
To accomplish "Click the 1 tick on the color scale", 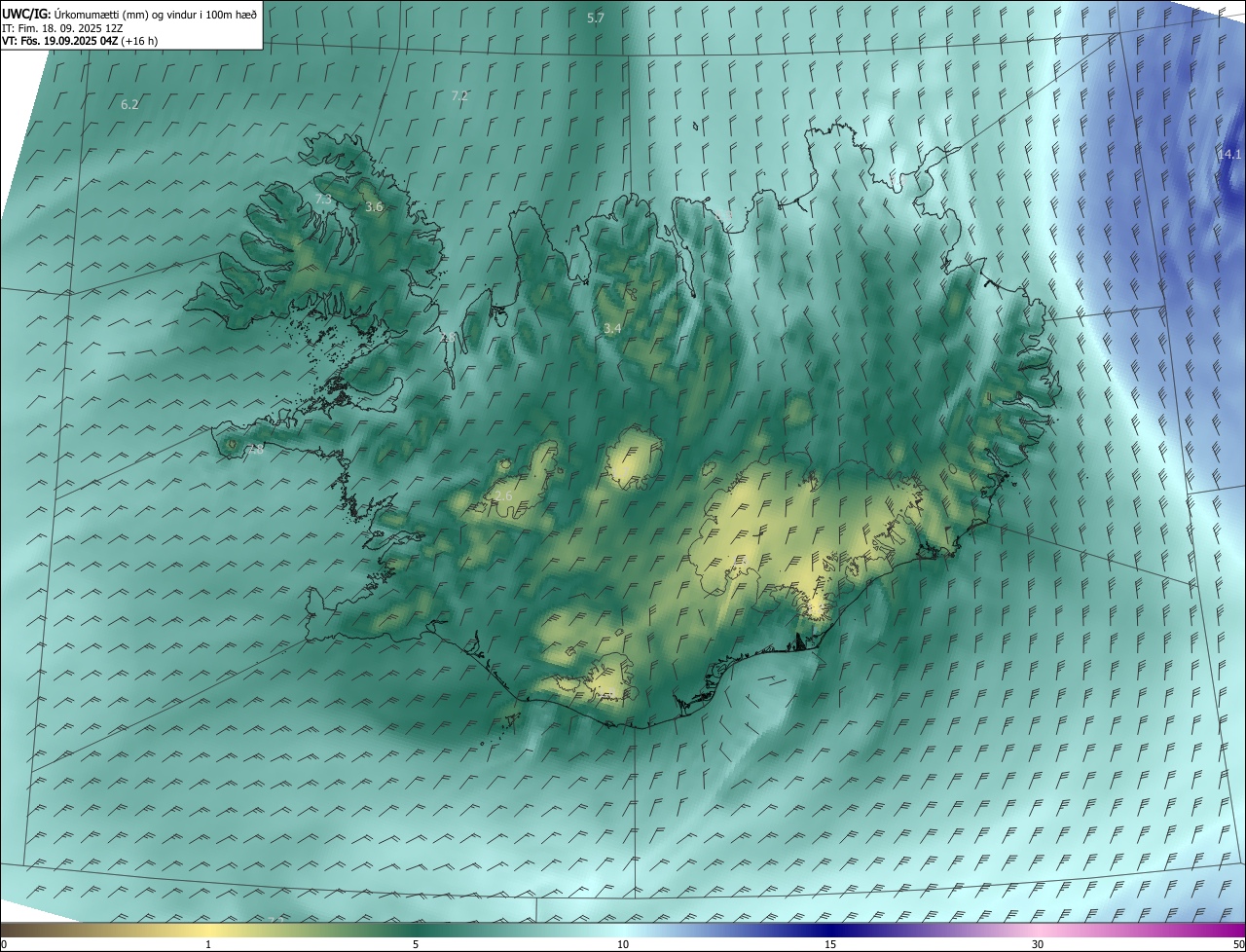I will 208,944.
